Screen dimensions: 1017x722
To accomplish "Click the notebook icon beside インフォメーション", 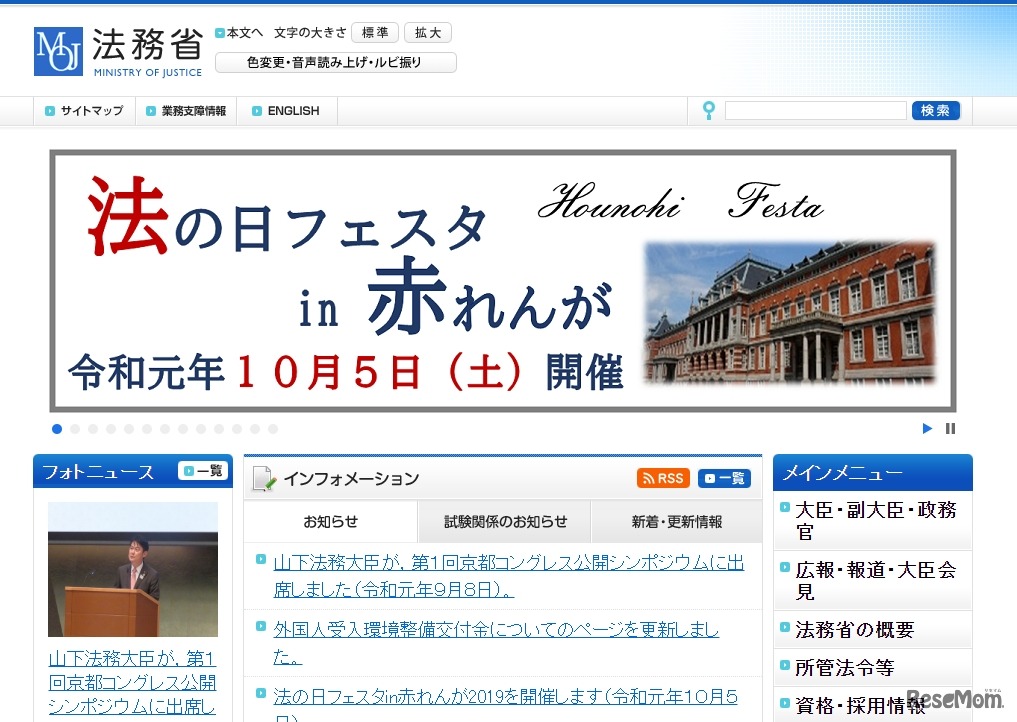I will 263,478.
